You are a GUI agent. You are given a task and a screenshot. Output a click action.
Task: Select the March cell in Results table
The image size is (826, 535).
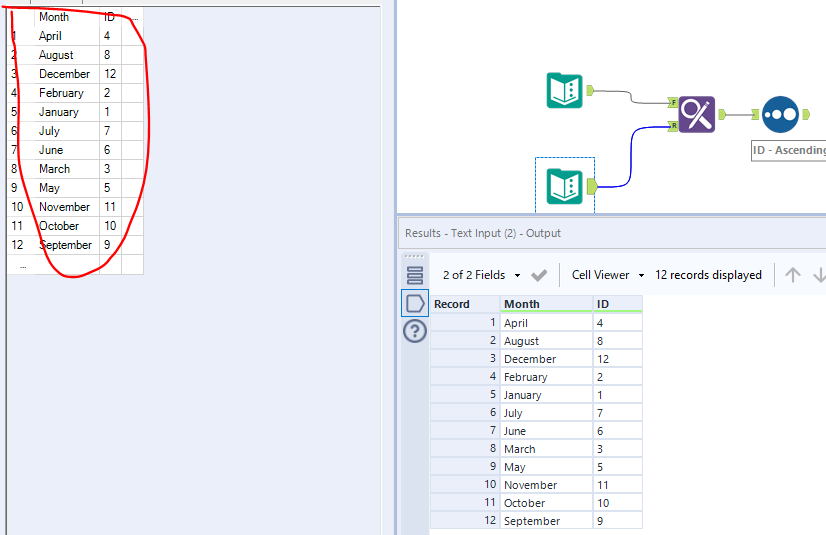tap(546, 449)
